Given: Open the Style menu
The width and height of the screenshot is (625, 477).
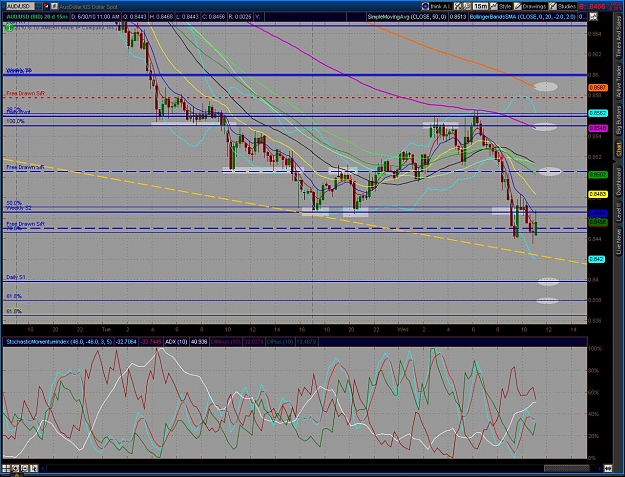Looking at the screenshot, I should point(505,6).
